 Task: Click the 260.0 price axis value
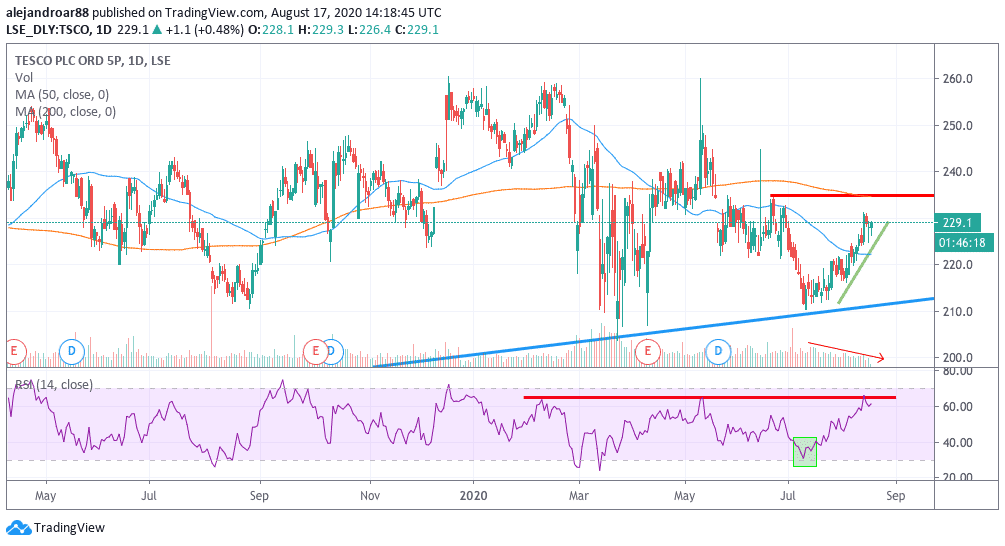click(x=957, y=79)
